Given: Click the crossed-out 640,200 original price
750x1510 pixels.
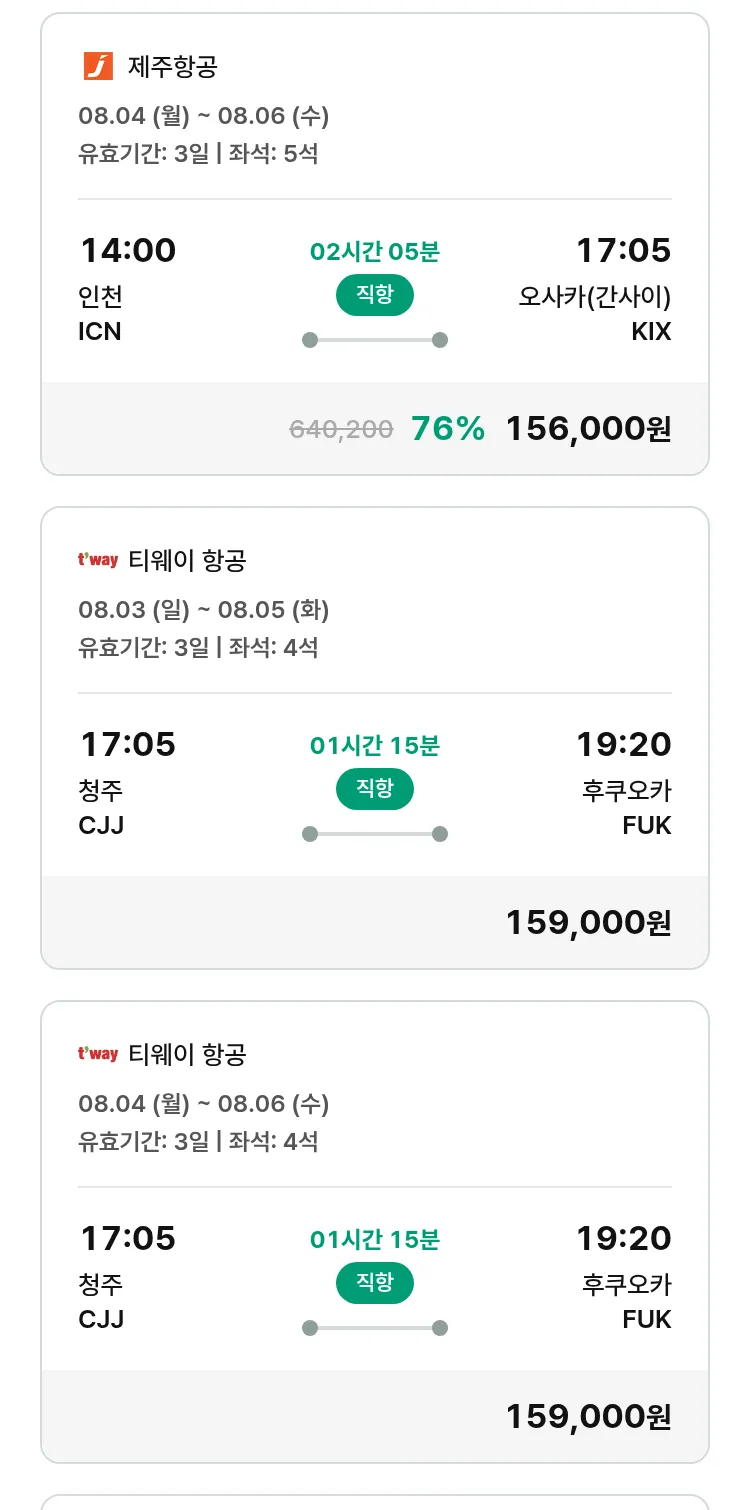Looking at the screenshot, I should click(341, 430).
